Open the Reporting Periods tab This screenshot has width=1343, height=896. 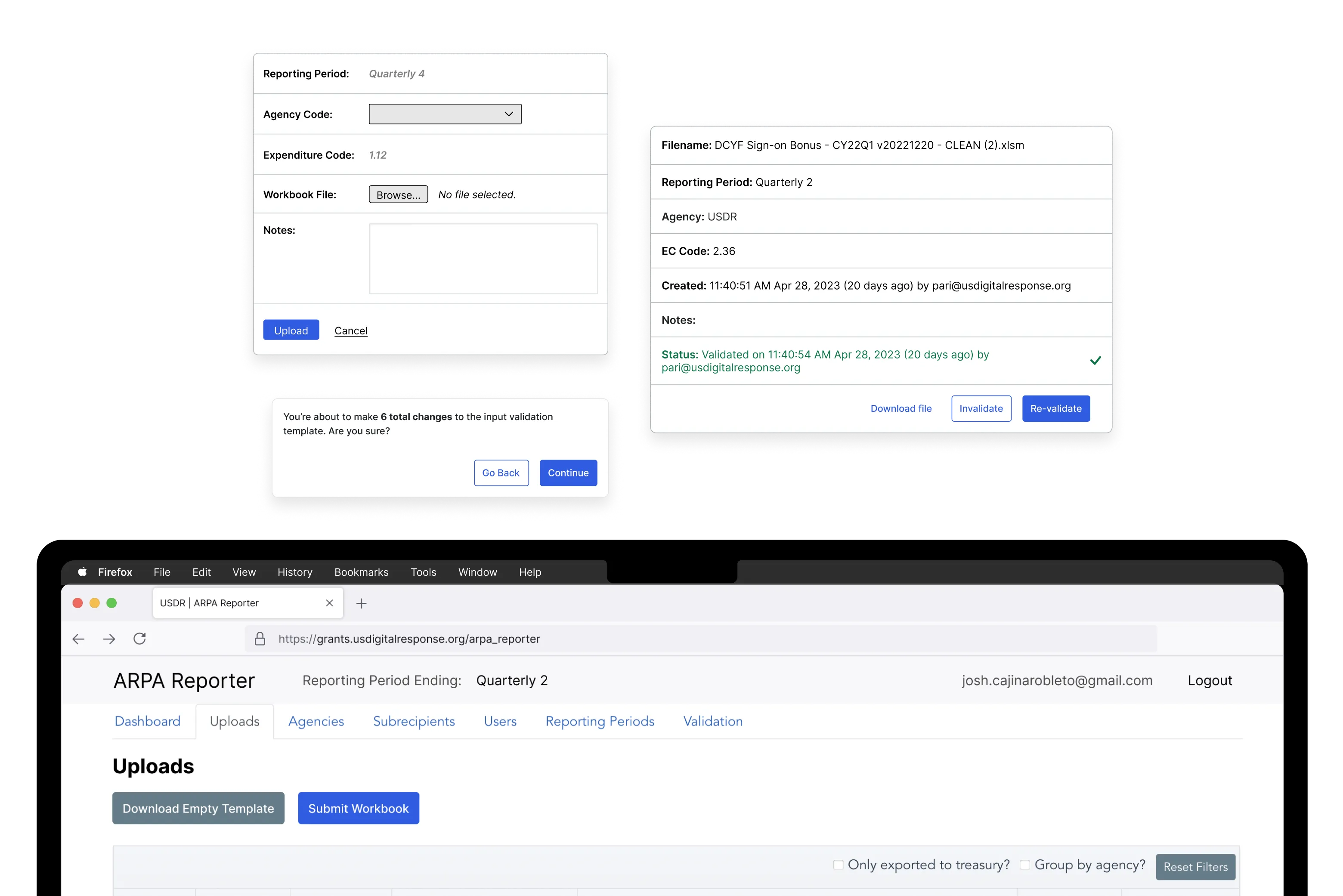(600, 721)
